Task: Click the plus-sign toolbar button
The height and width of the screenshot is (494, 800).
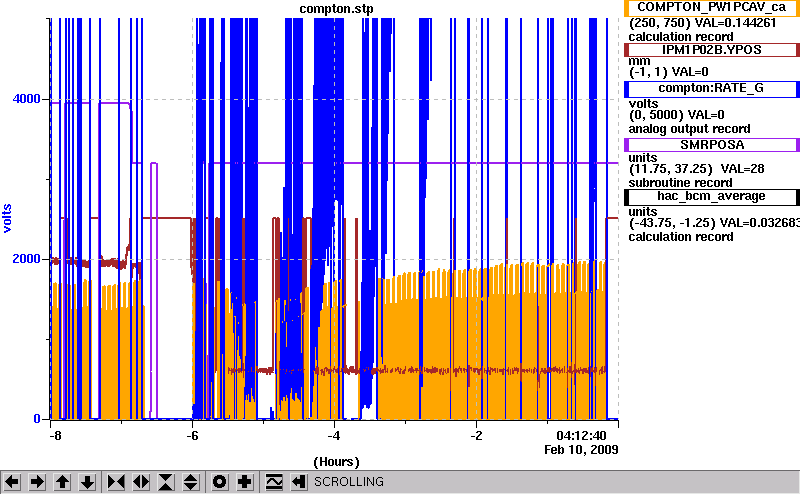Action: pyautogui.click(x=245, y=482)
